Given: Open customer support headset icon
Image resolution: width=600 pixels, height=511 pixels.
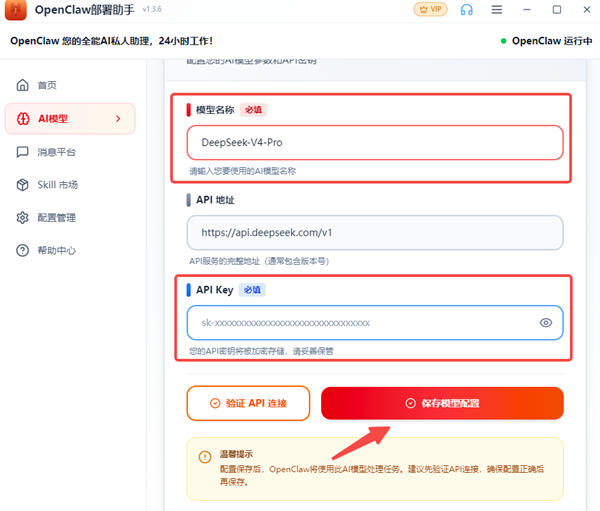Looking at the screenshot, I should pyautogui.click(x=466, y=10).
